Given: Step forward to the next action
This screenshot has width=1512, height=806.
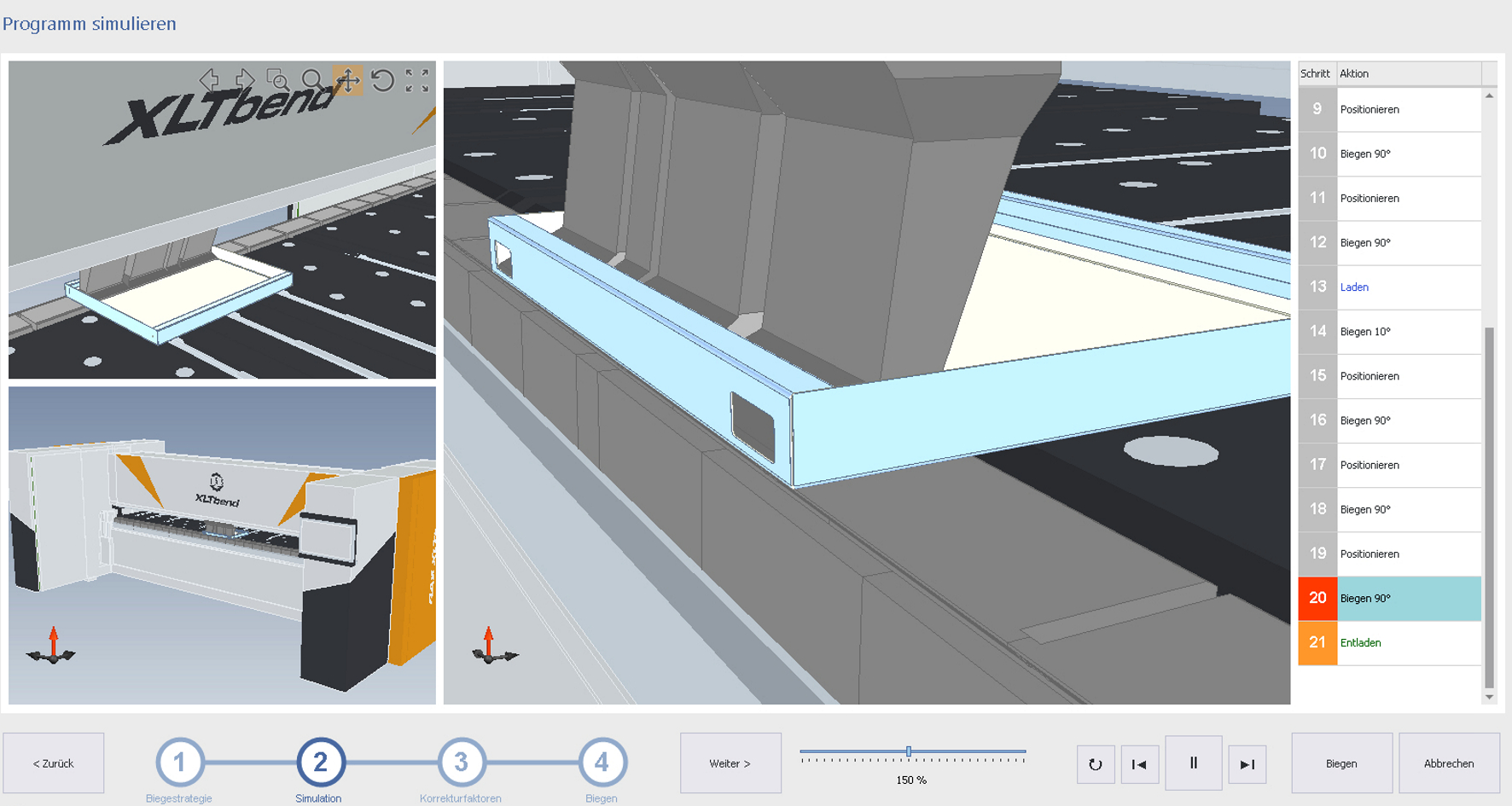Looking at the screenshot, I should click(1247, 763).
